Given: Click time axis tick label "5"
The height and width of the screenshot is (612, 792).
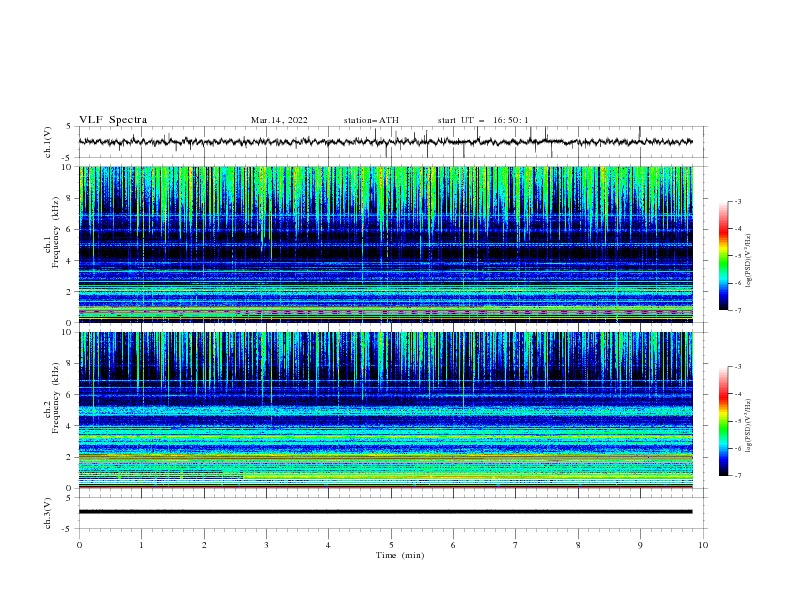Looking at the screenshot, I should pos(391,545).
